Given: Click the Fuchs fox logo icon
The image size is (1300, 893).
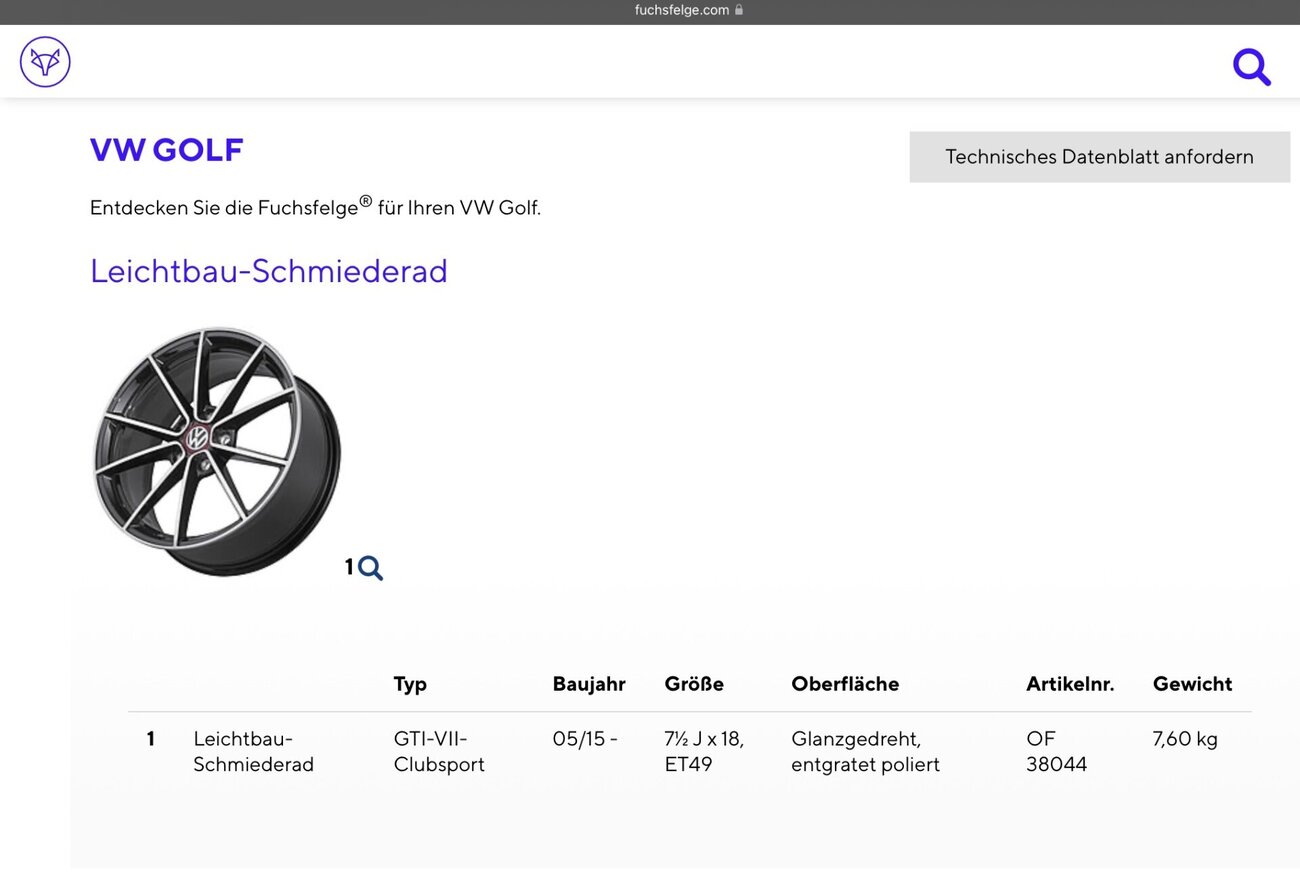Looking at the screenshot, I should point(45,62).
